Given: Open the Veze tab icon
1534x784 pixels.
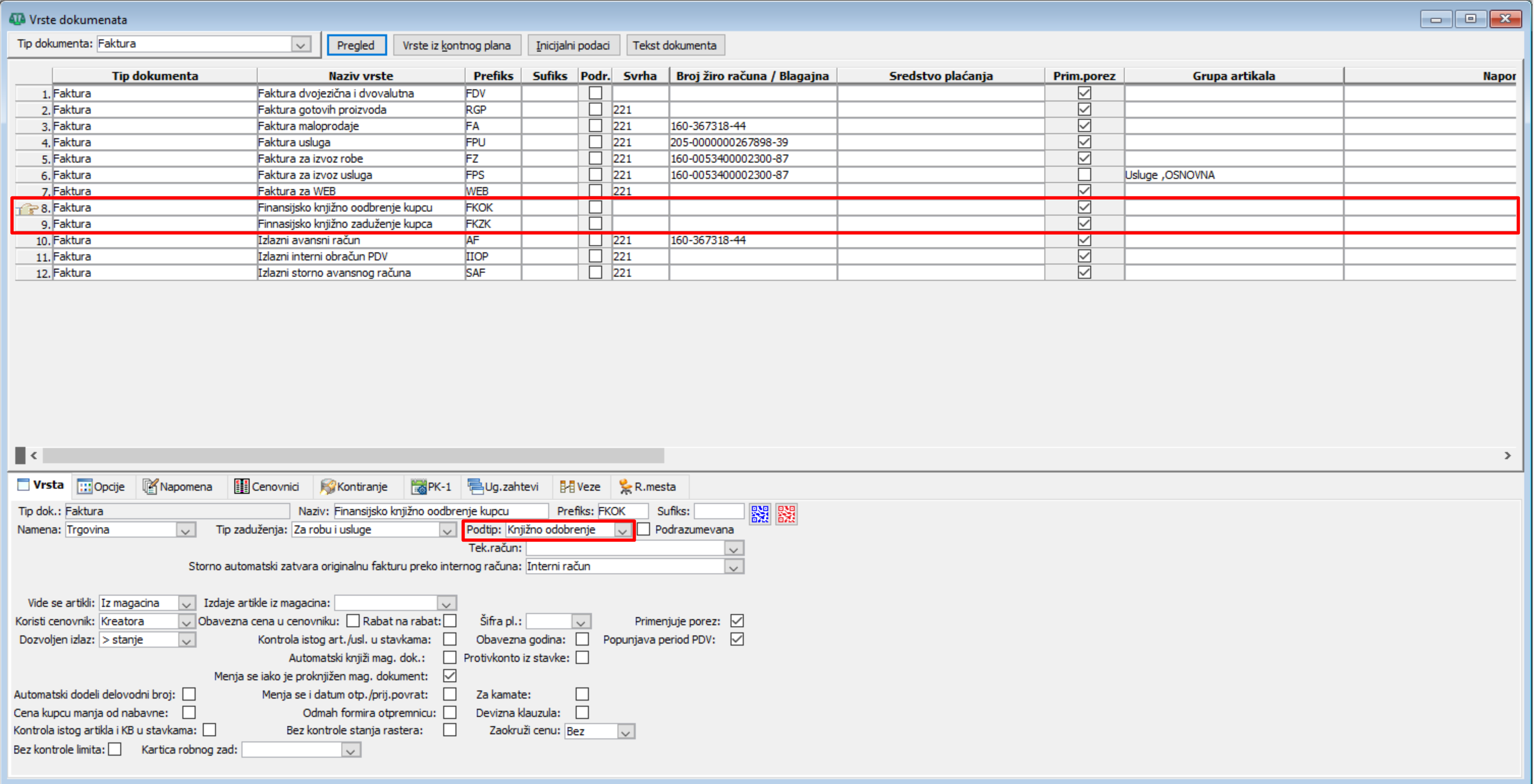Looking at the screenshot, I should (x=567, y=487).
